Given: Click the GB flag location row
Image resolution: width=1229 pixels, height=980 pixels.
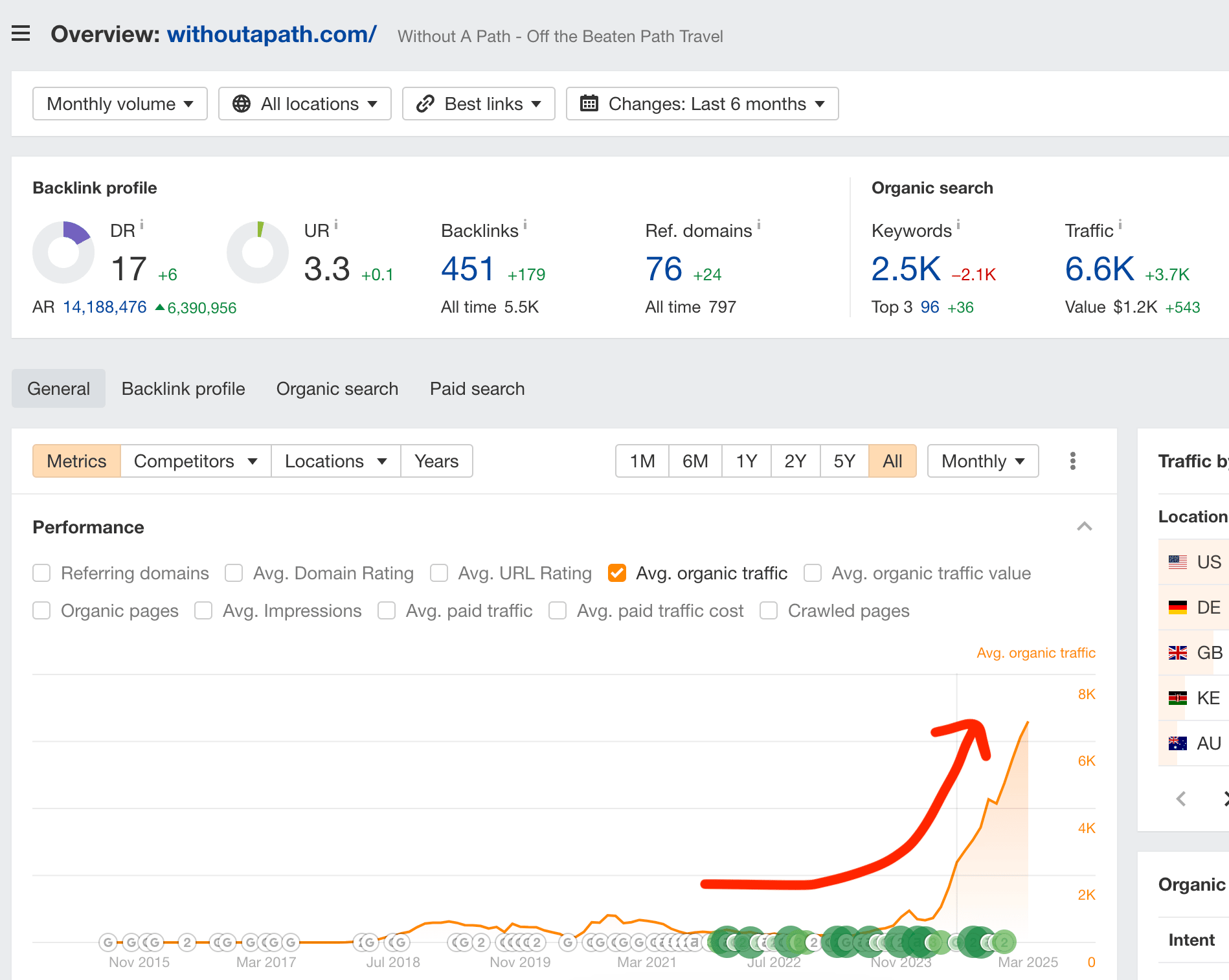Looking at the screenshot, I should point(1193,652).
